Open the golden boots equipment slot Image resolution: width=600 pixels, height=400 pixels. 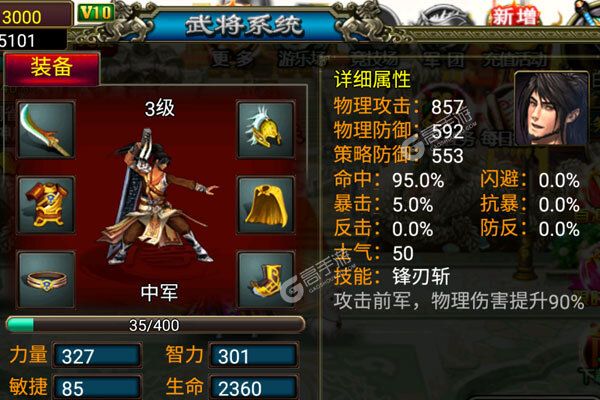266,280
